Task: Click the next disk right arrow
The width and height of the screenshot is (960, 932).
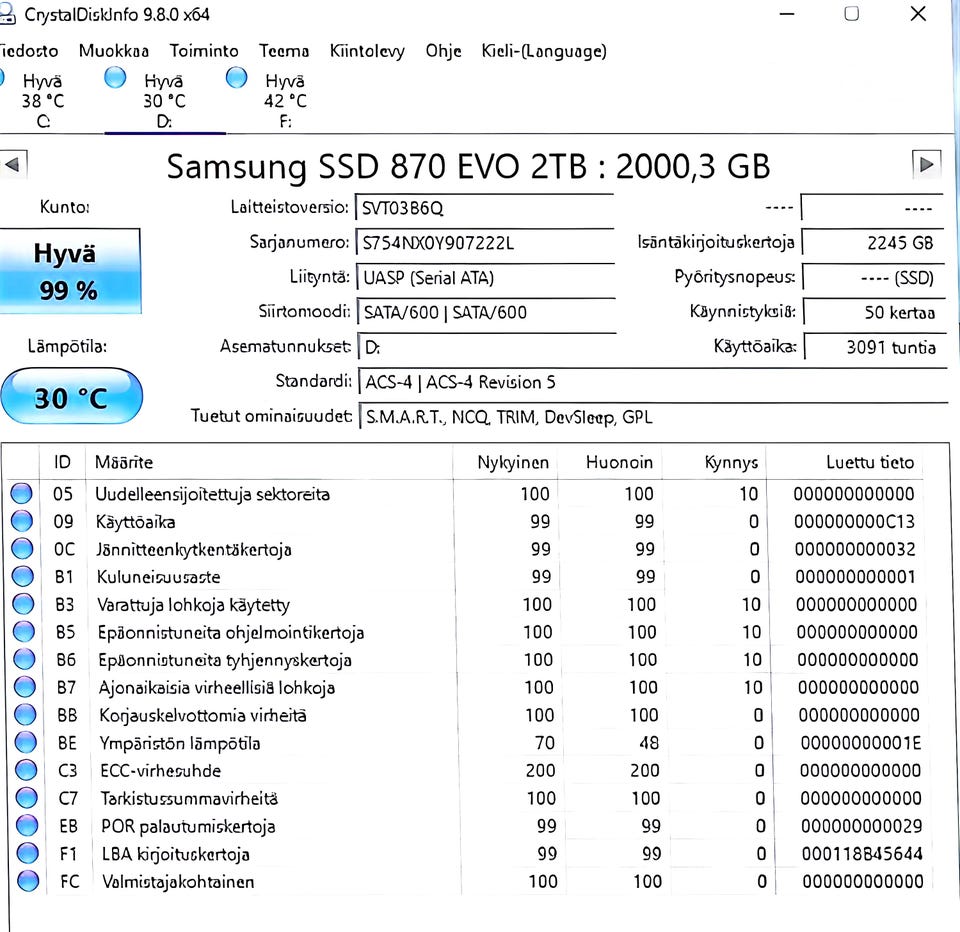Action: point(926,164)
